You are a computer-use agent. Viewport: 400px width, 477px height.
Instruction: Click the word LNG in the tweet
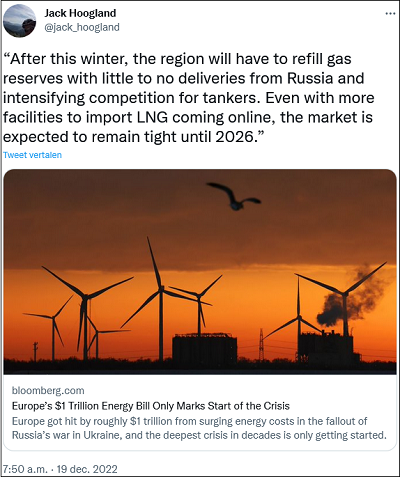tap(152, 117)
